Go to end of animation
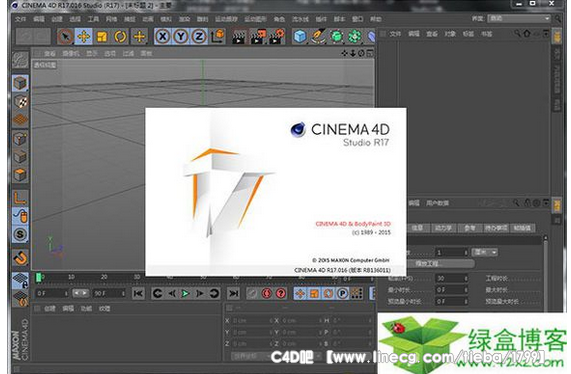This screenshot has height=374, width=571. coord(233,294)
